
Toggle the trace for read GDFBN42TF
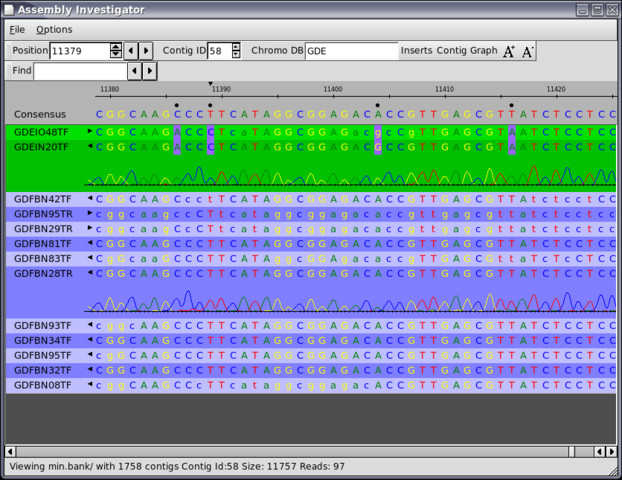[91, 199]
